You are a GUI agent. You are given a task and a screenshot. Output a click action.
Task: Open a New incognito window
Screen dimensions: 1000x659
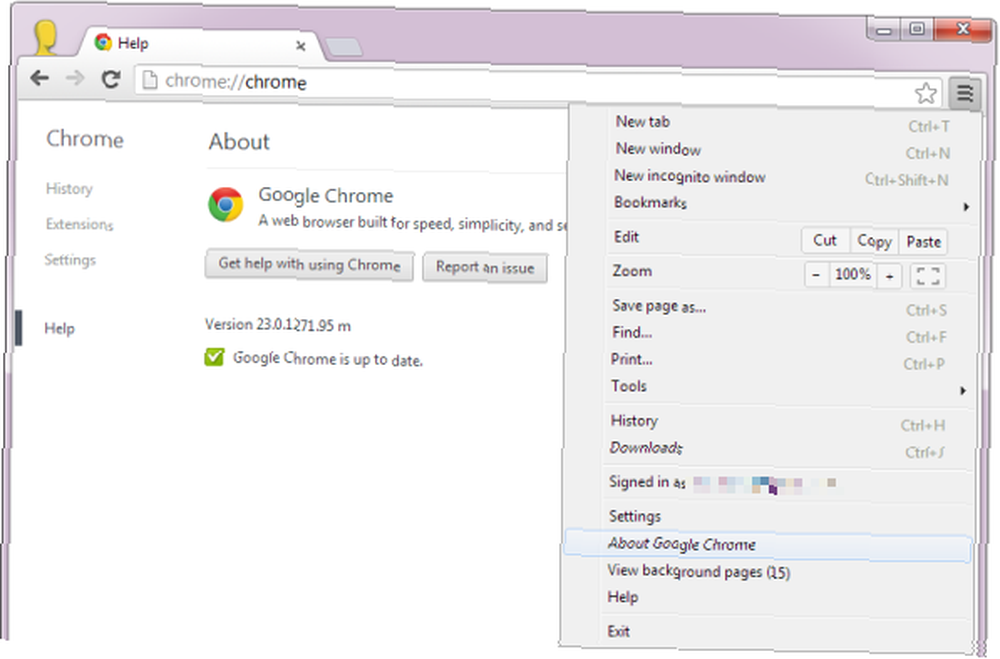(x=790, y=177)
